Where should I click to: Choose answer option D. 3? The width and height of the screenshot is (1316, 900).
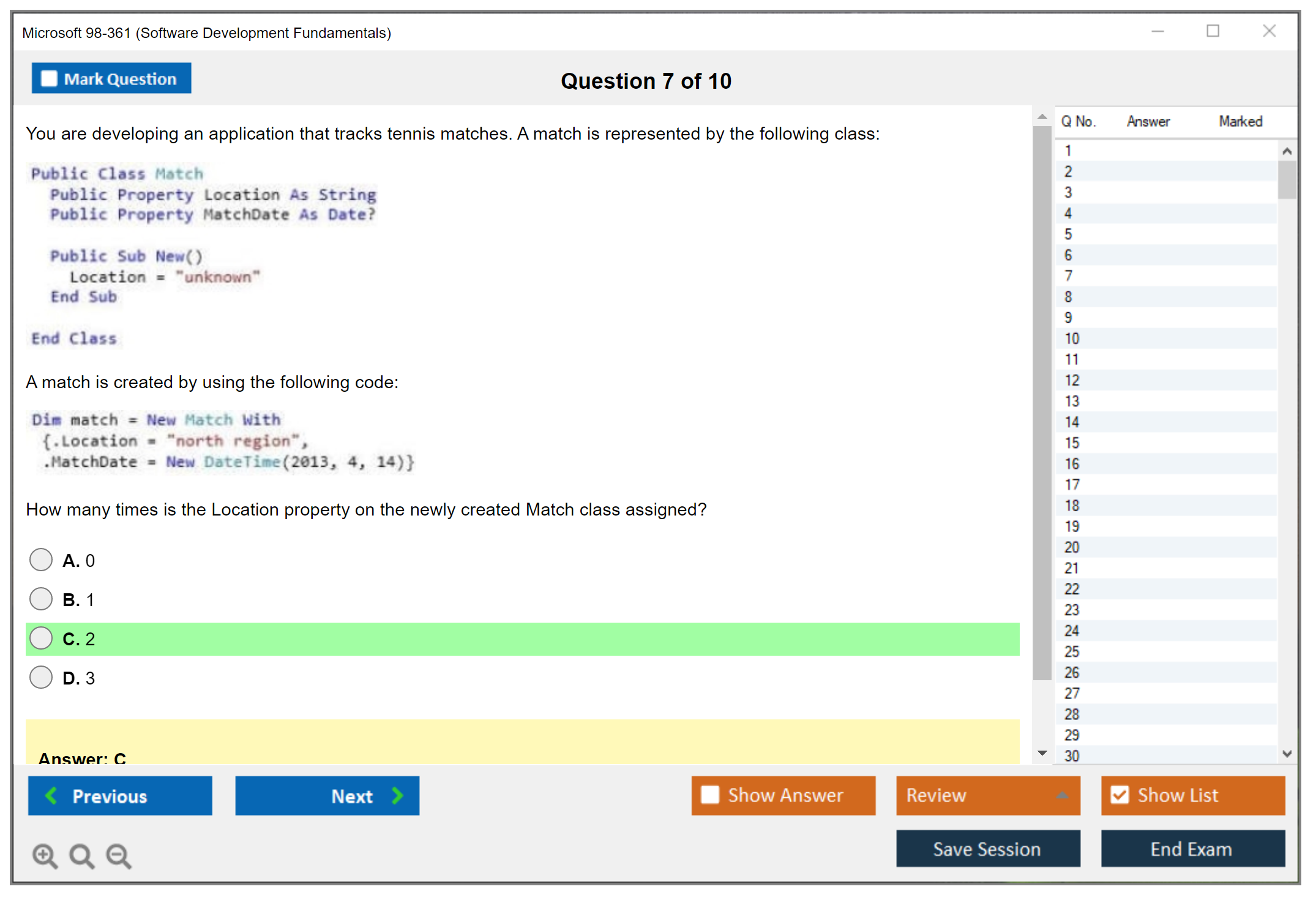41,677
